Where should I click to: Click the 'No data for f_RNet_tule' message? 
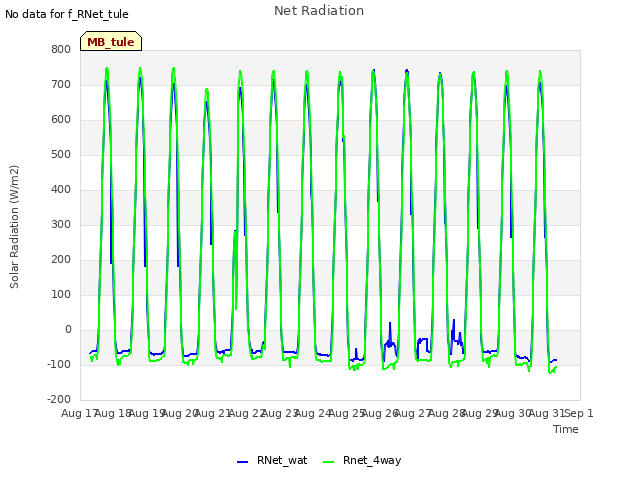(x=67, y=14)
